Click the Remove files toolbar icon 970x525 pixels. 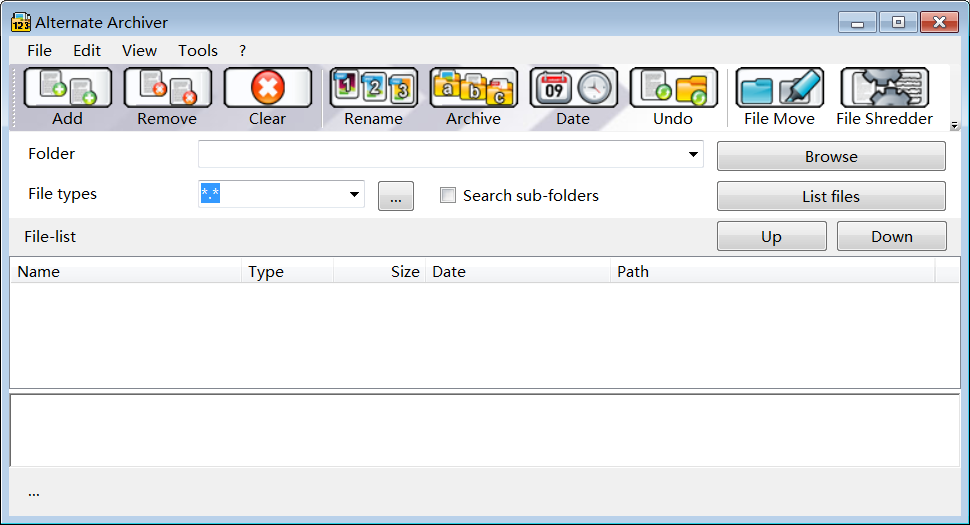(167, 89)
